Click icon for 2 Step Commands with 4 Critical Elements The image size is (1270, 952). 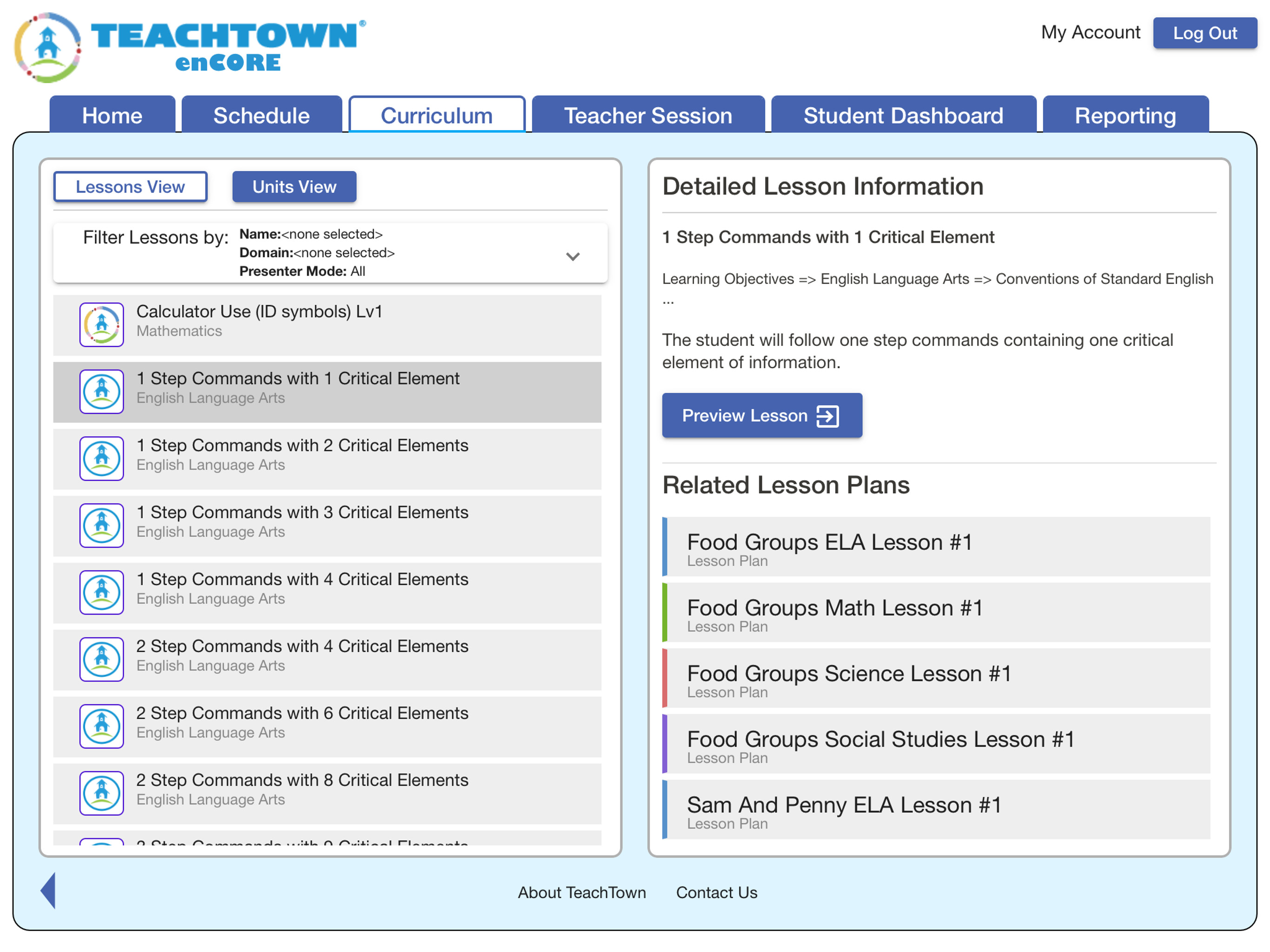(x=102, y=659)
